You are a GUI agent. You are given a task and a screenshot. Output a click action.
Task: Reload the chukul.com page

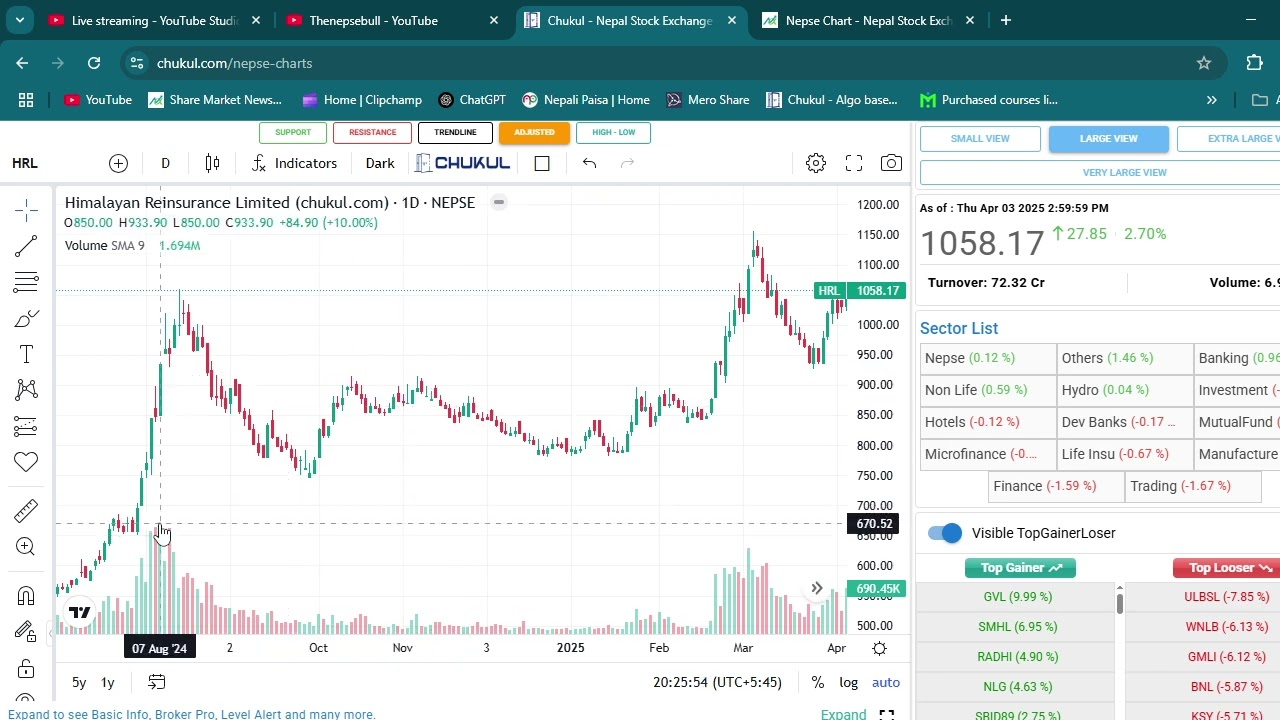pyautogui.click(x=94, y=63)
